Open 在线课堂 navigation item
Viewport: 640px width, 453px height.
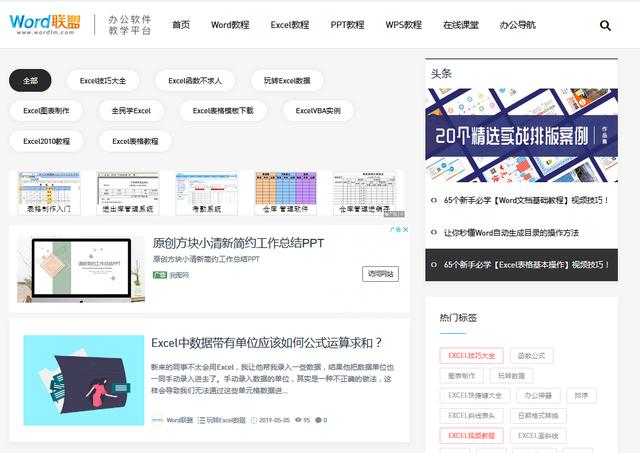(x=461, y=25)
